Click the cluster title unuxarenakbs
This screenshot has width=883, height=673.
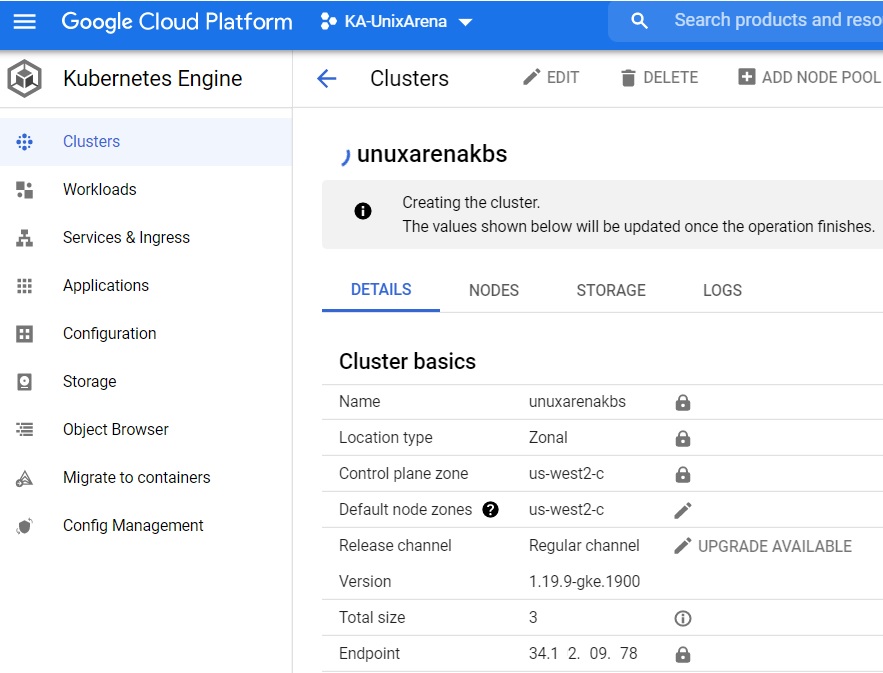(432, 154)
